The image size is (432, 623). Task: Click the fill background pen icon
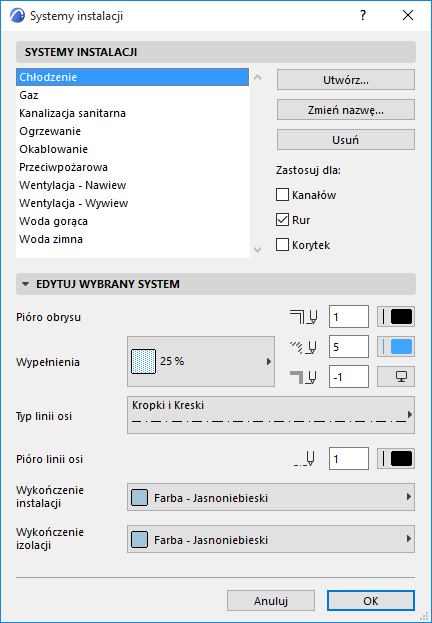click(x=304, y=377)
